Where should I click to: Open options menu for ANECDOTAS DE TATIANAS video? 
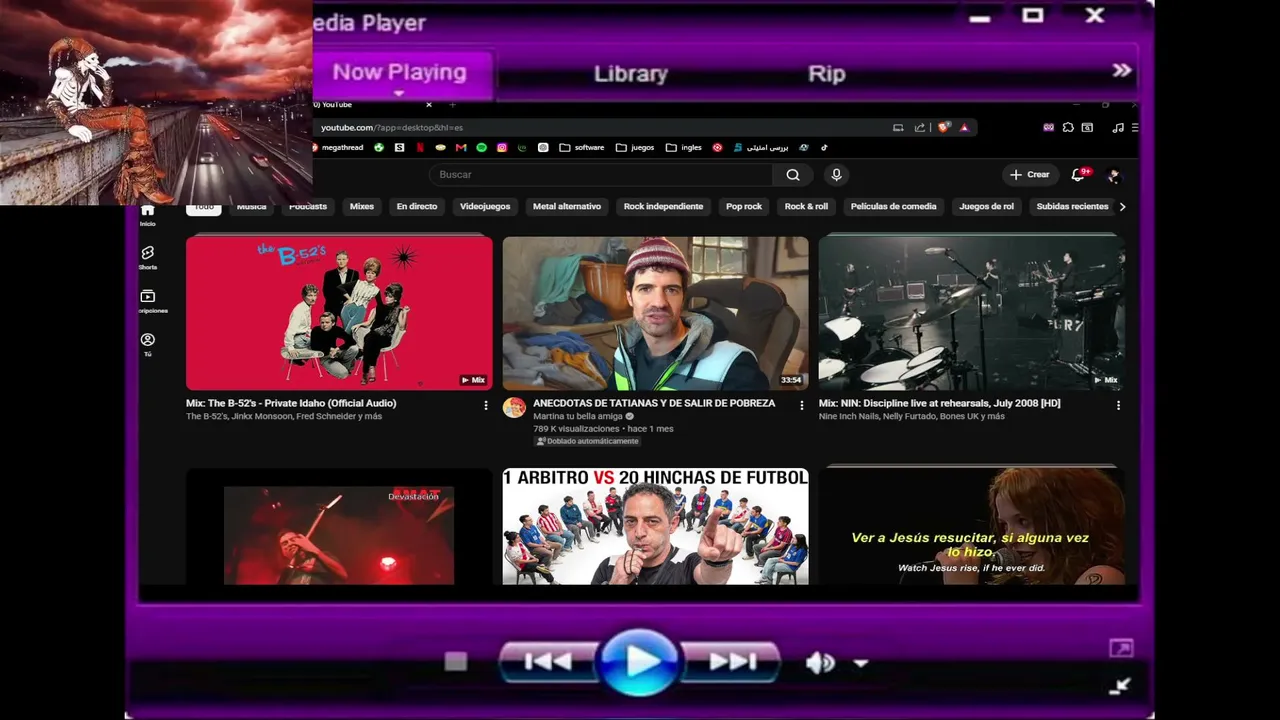(x=801, y=405)
